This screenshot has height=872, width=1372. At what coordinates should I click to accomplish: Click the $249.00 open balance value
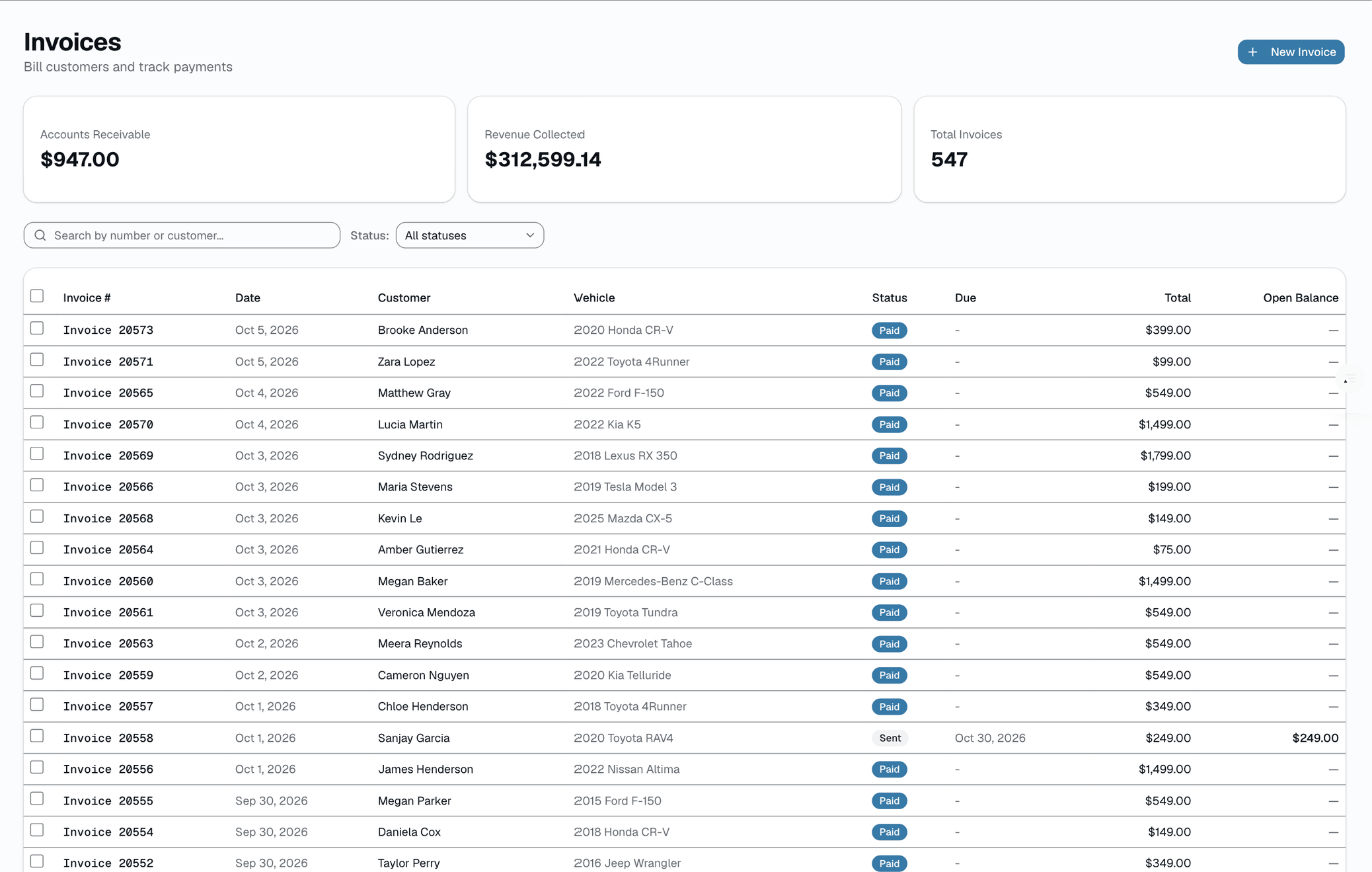1315,738
